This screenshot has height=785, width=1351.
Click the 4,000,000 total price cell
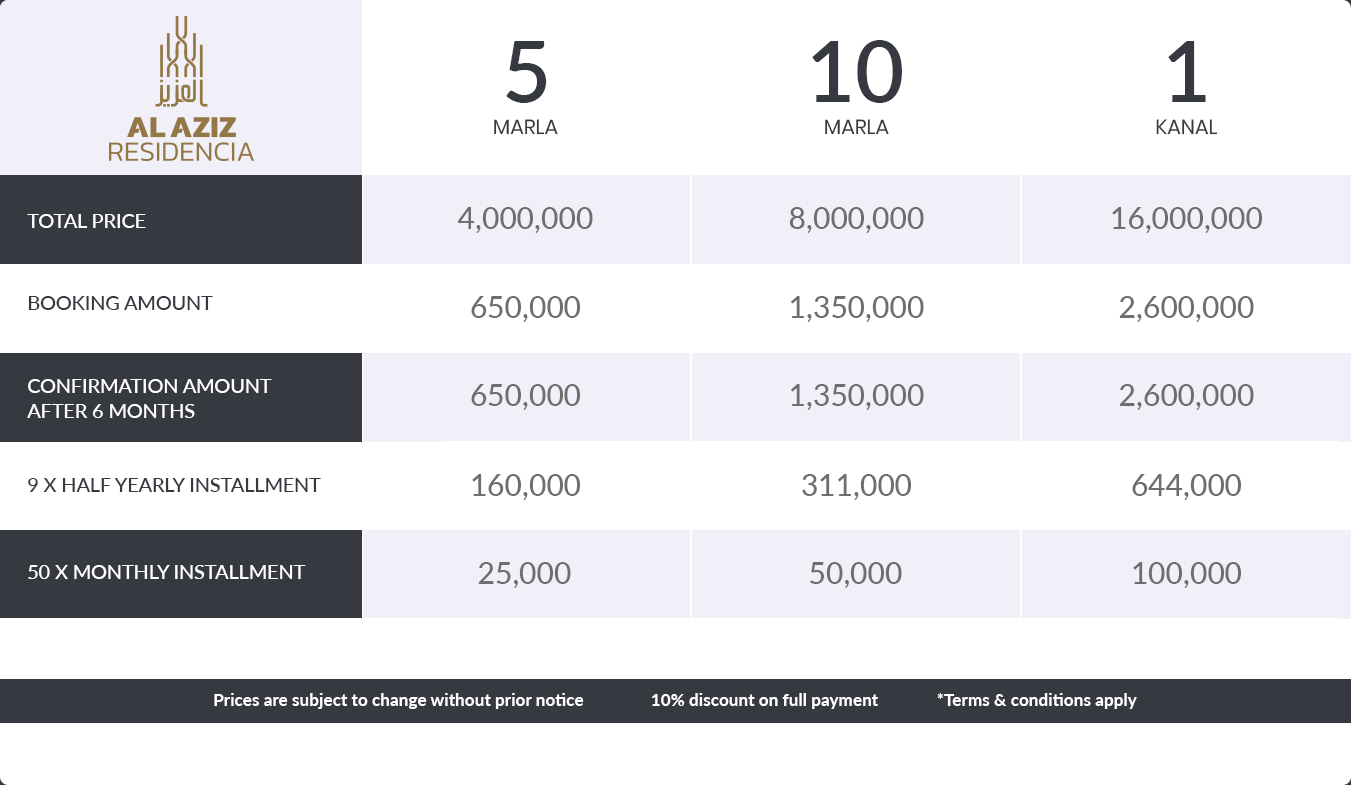525,218
